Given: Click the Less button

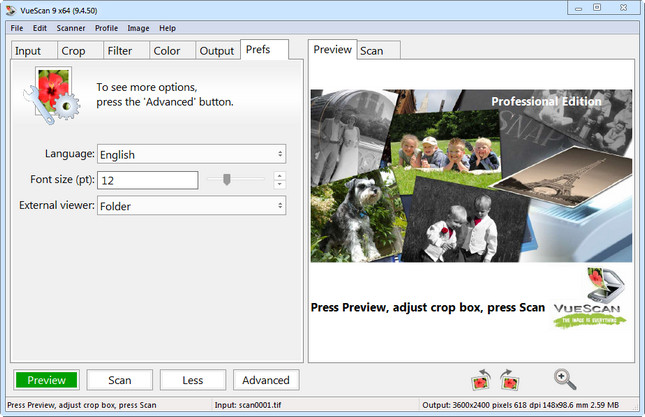Looking at the screenshot, I should pyautogui.click(x=193, y=380).
